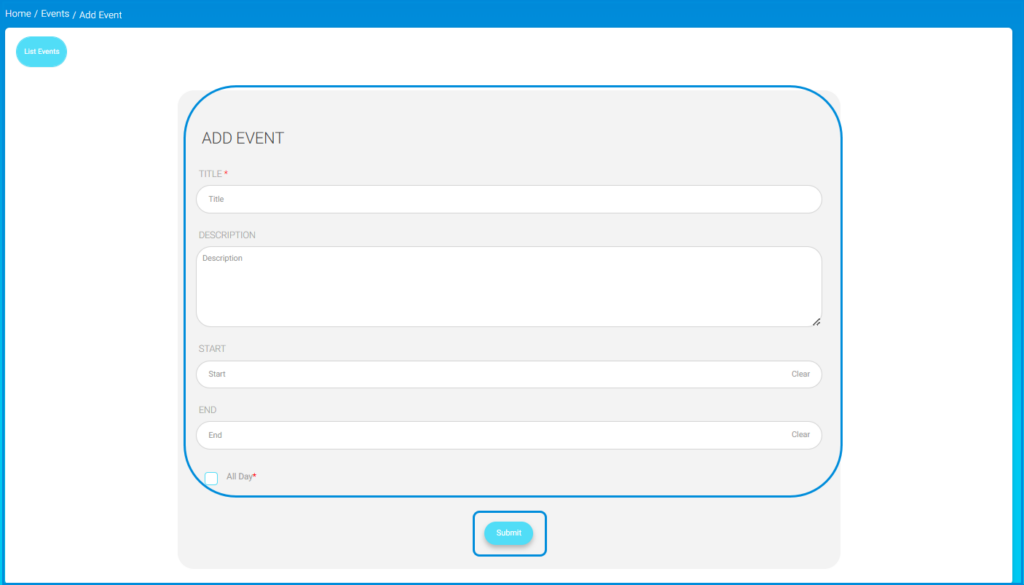The image size is (1024, 585).
Task: Open the Events breadcrumb link
Action: click(55, 14)
